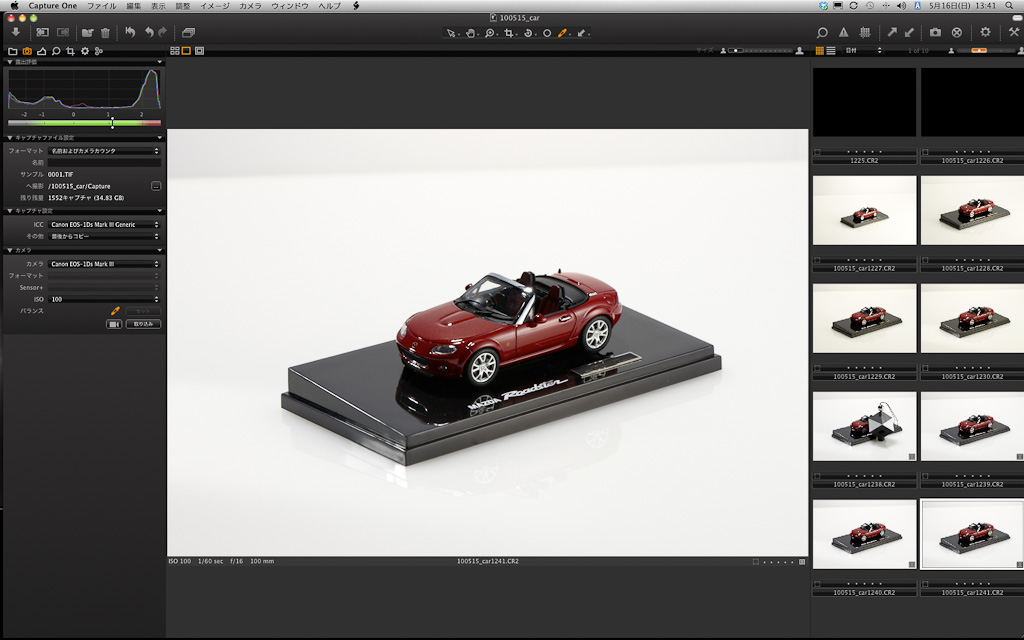This screenshot has width=1024, height=640.
Task: Open the ファイル menu
Action: click(101, 6)
